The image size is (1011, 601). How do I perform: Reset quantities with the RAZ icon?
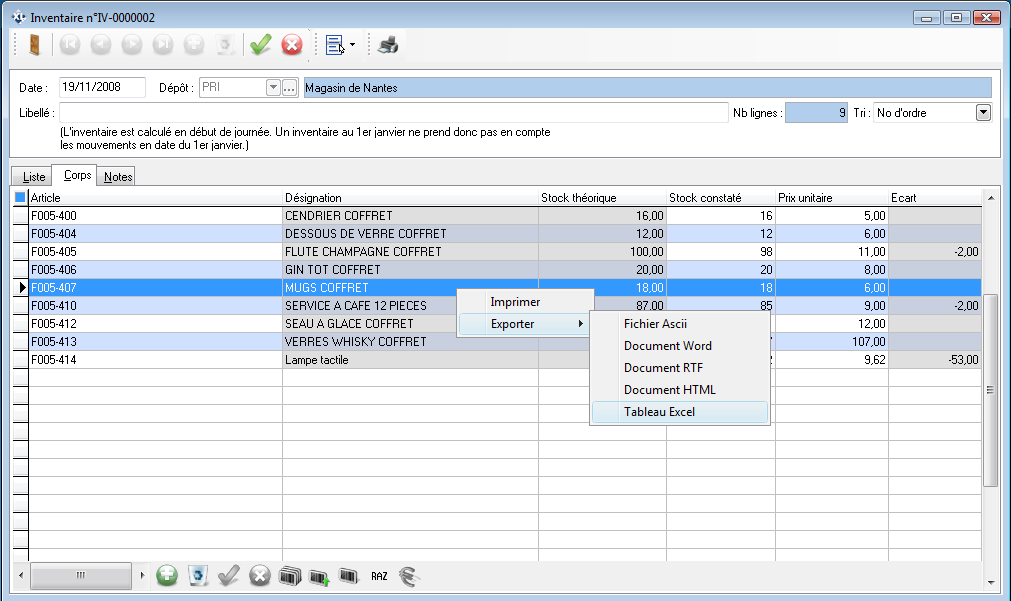[378, 576]
